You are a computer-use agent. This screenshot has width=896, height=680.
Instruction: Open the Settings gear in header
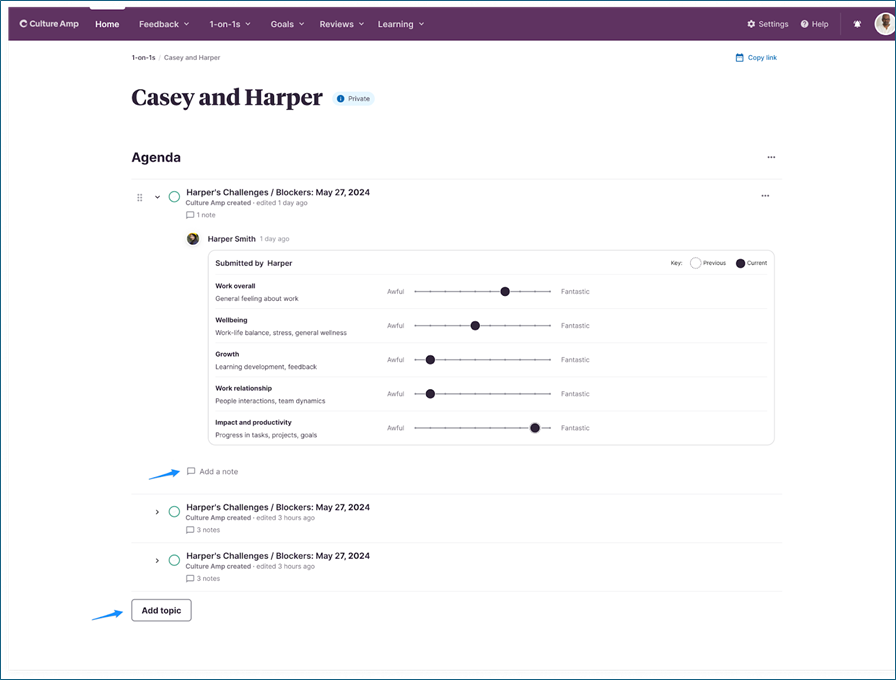coord(752,24)
